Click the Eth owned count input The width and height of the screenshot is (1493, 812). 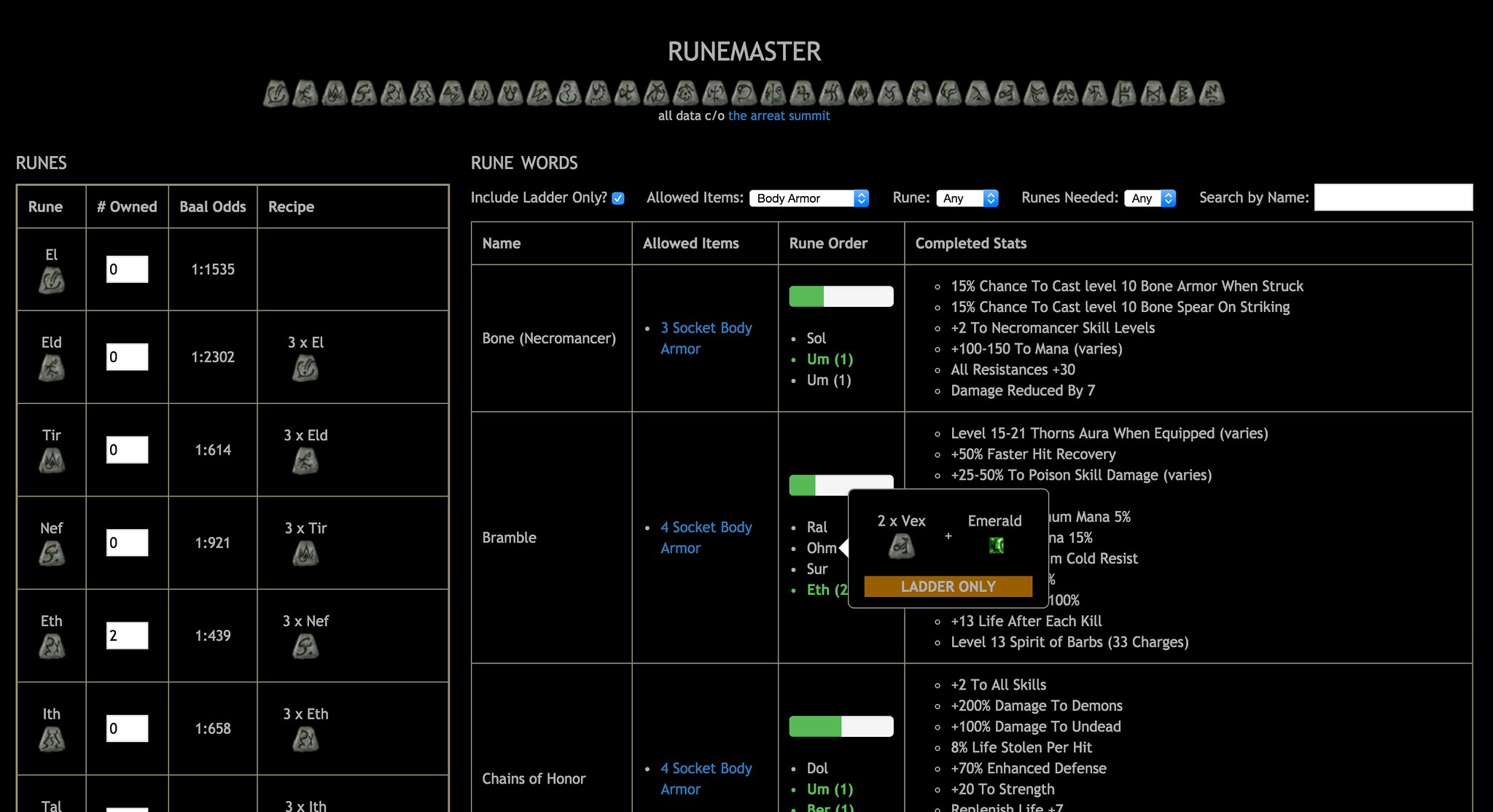pyautogui.click(x=127, y=636)
